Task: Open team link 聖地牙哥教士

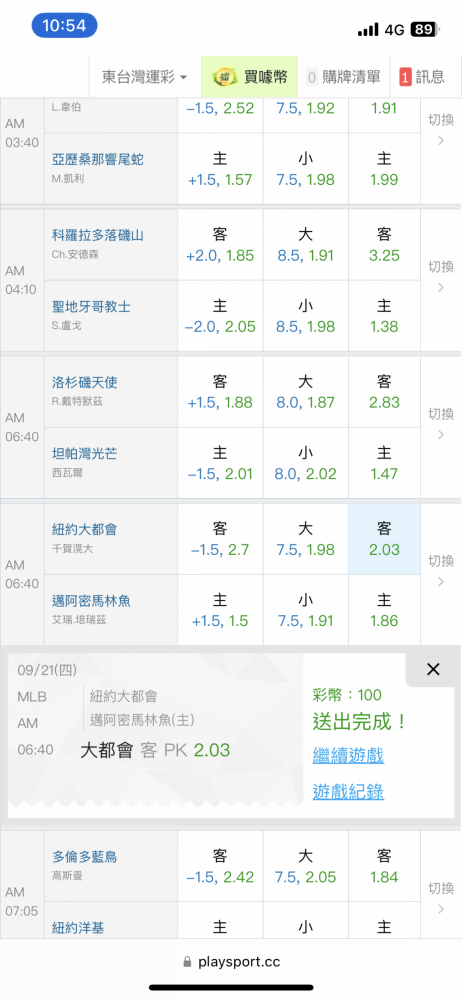Action: tap(91, 307)
